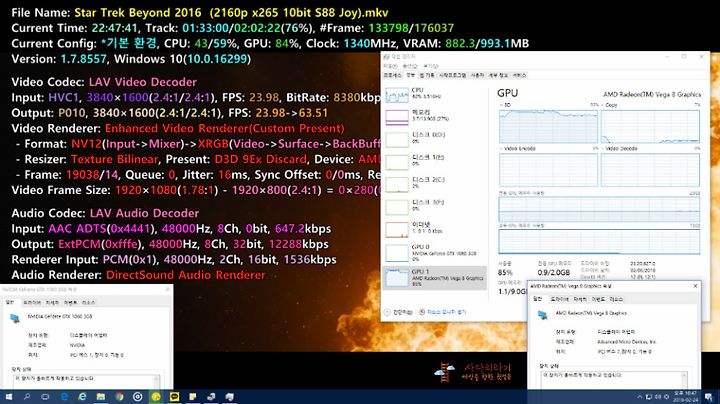Viewport: 720px width, 404px height.
Task: Click the volume icon in system tray
Action: (658, 397)
